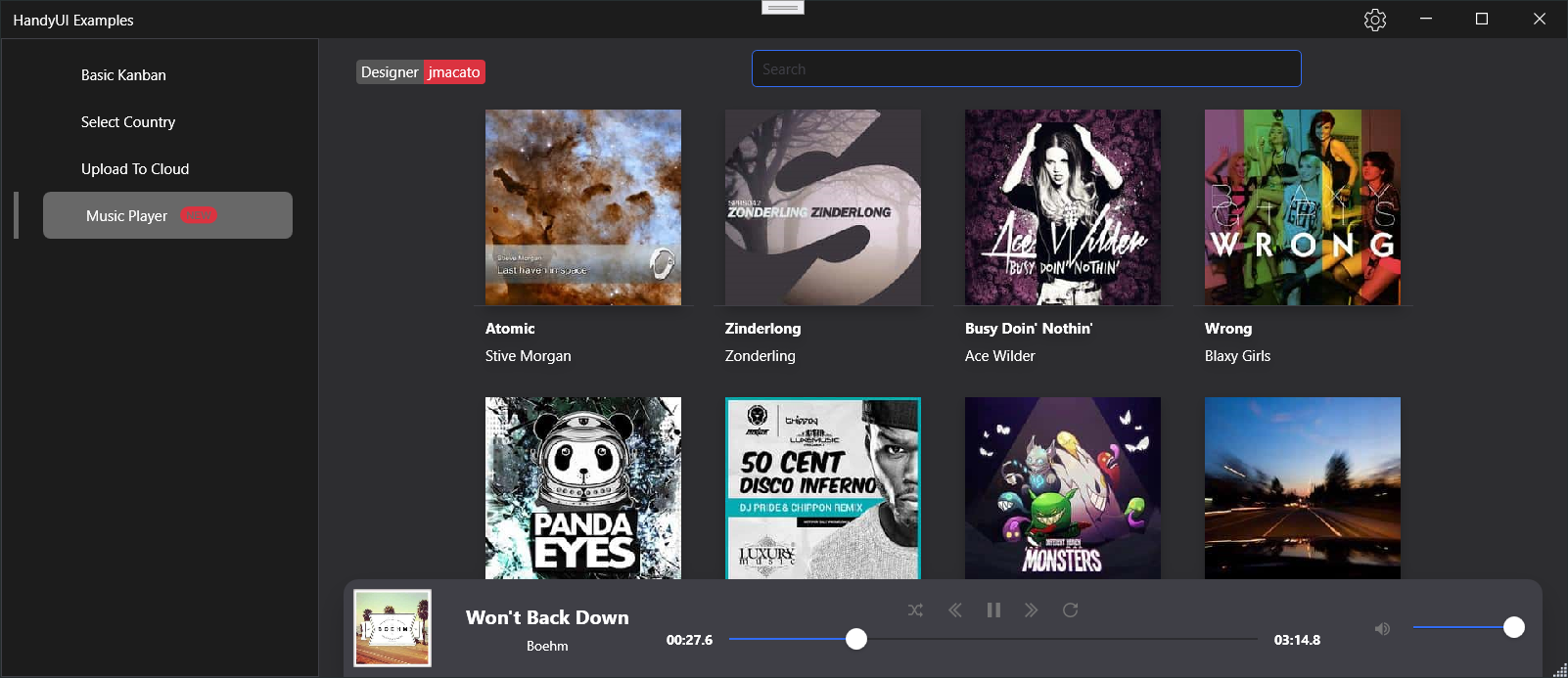Select Music Player menu item
Screen dimensions: 1568x678
167,215
